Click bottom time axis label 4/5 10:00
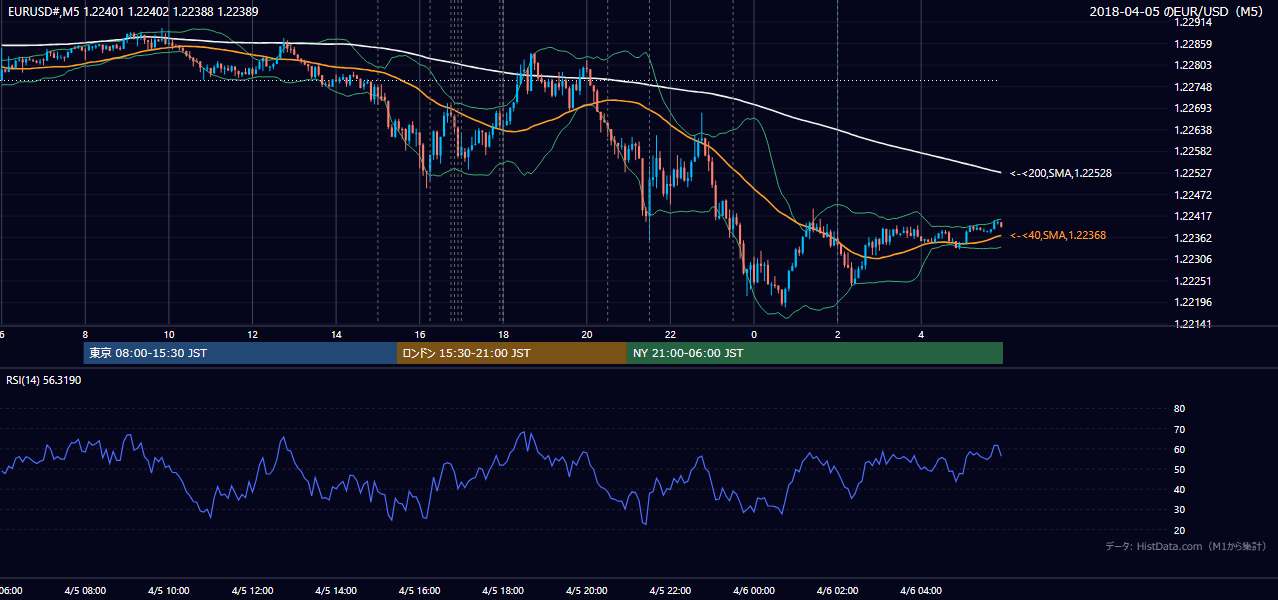Viewport: 1278px width, 600px height. pyautogui.click(x=168, y=591)
